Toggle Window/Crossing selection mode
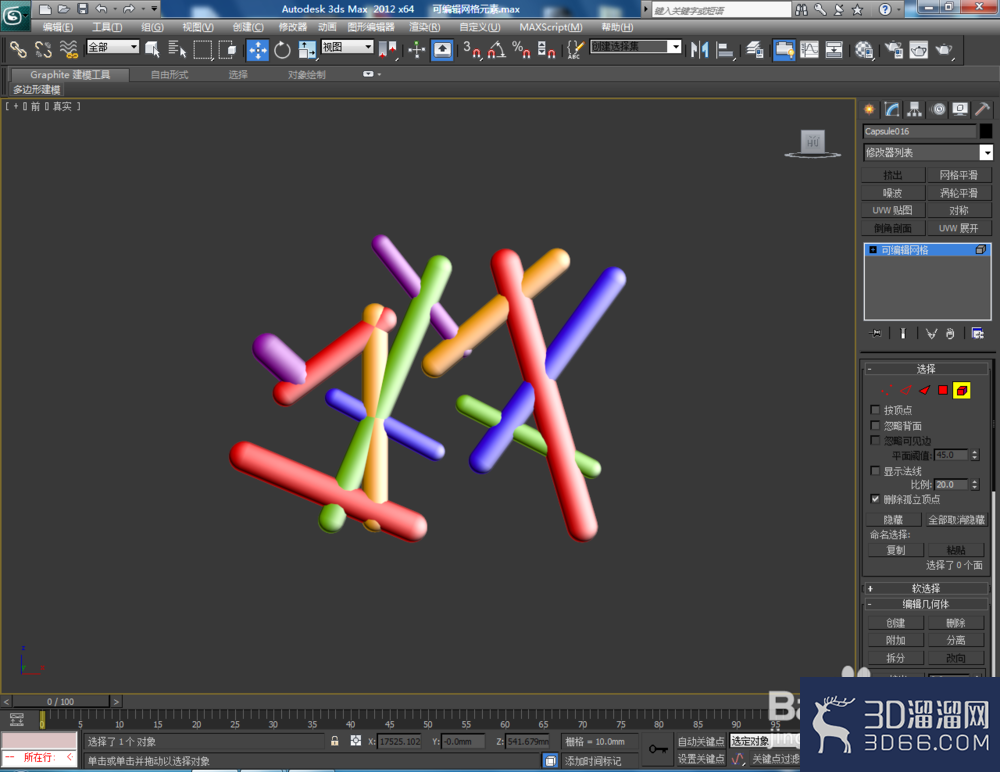This screenshot has width=1000, height=772. [x=227, y=49]
